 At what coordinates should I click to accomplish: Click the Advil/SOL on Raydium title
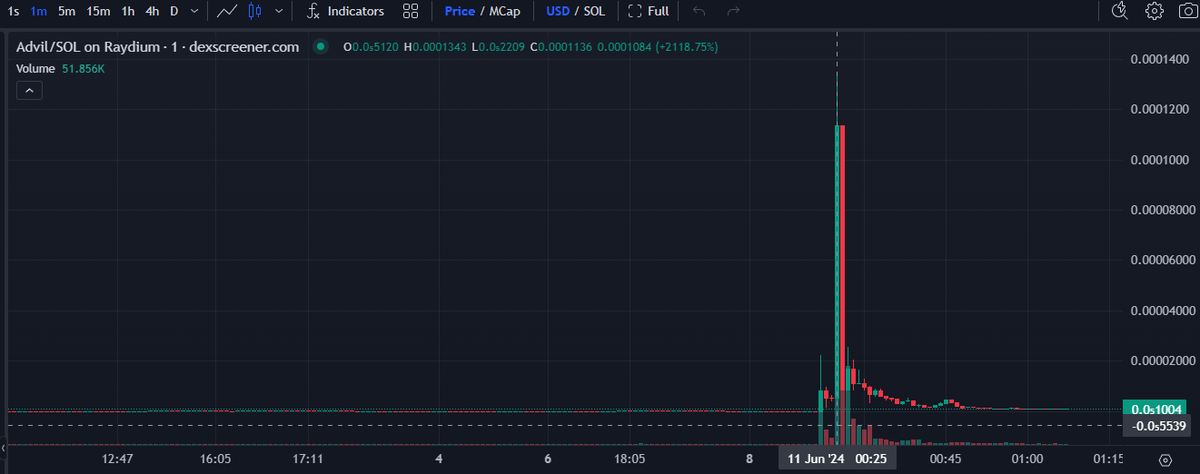click(157, 47)
